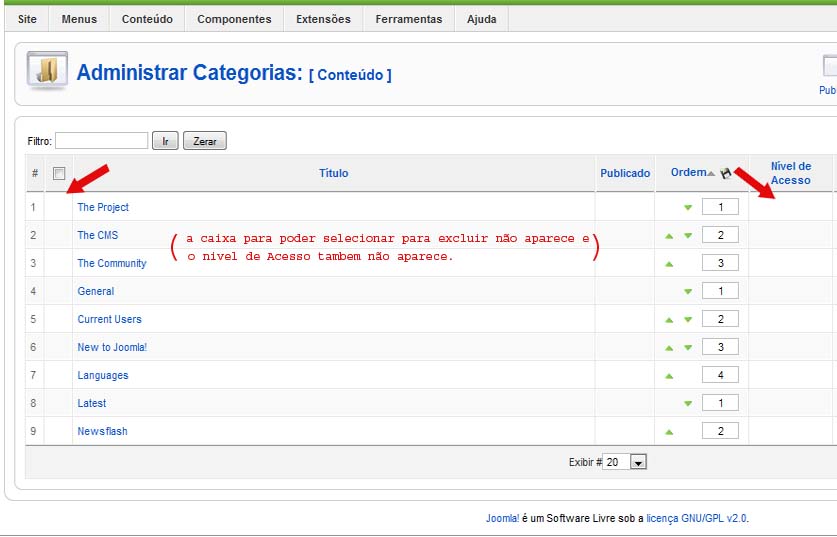Move Current Users up in order
837x537 pixels.
click(x=669, y=320)
